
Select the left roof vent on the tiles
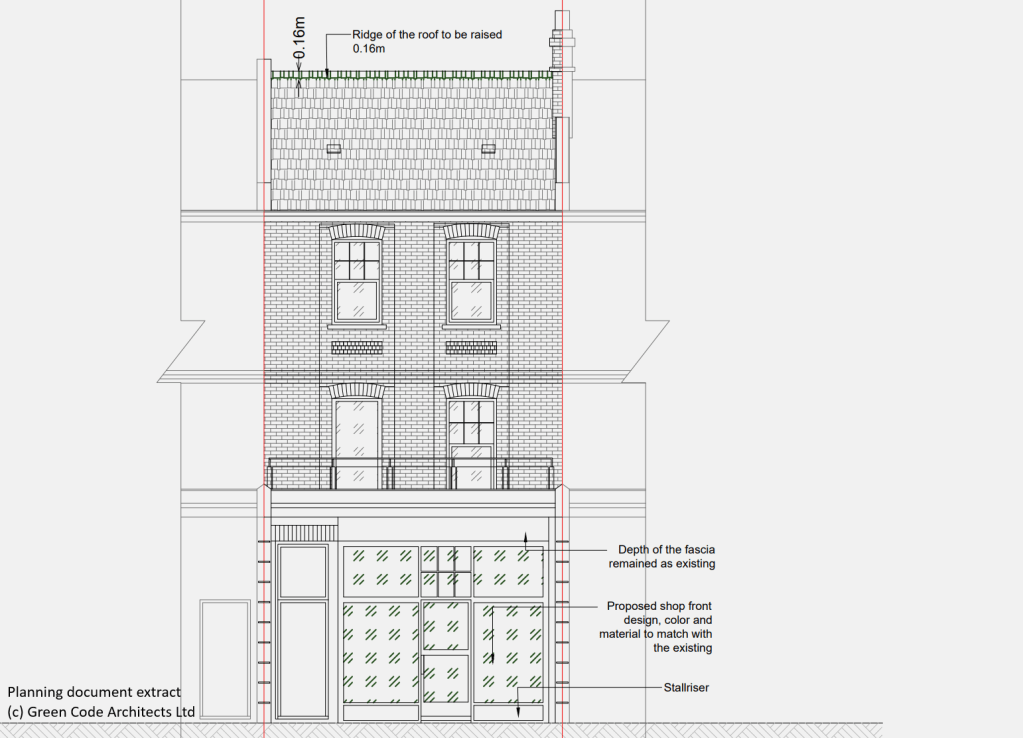click(x=334, y=149)
